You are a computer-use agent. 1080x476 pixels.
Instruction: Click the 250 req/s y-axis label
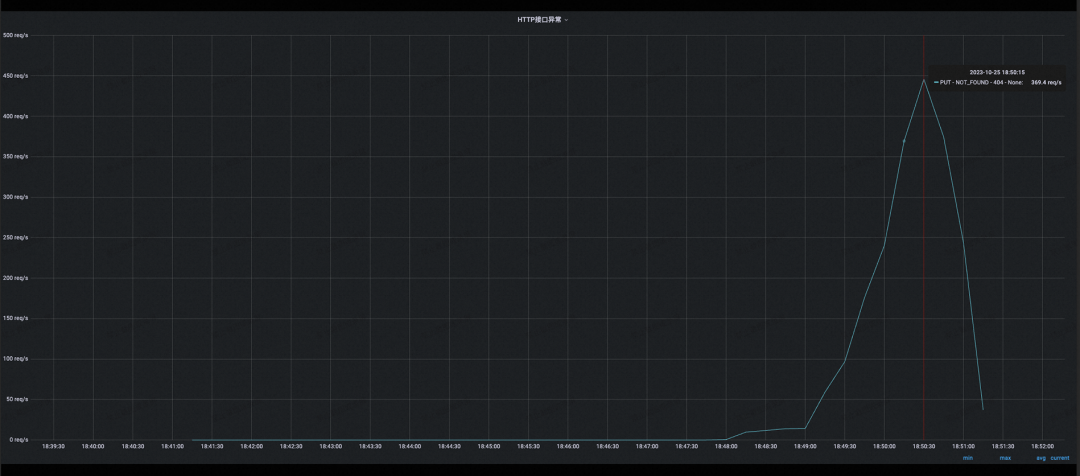click(15, 238)
